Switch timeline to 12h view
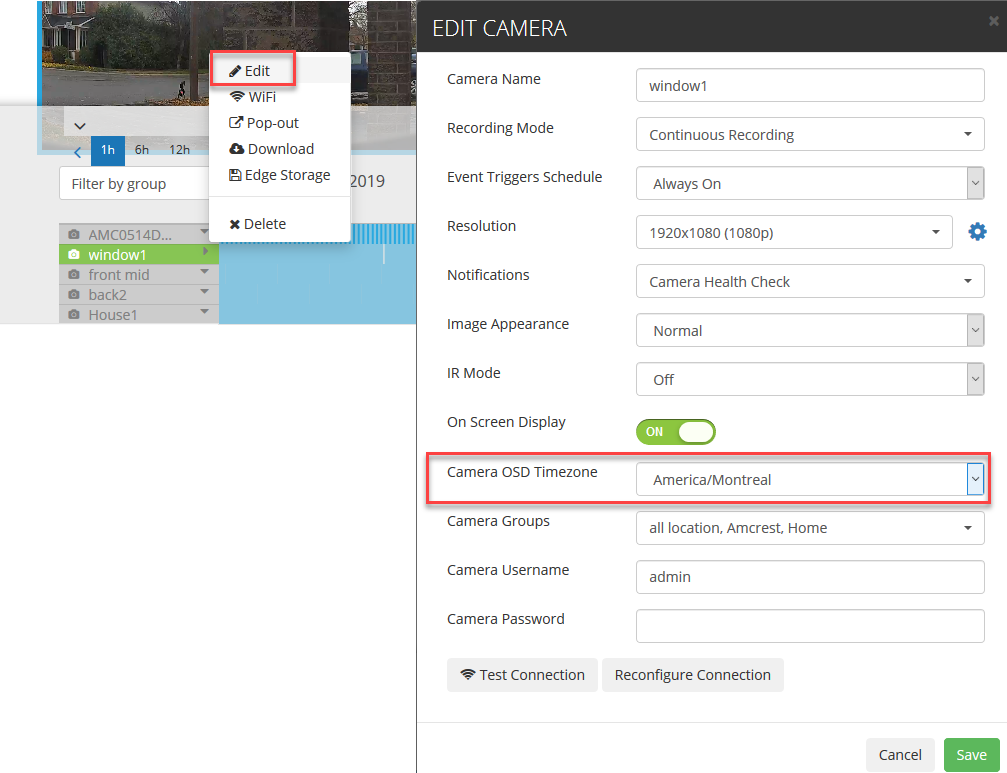This screenshot has width=1007, height=773. (179, 150)
